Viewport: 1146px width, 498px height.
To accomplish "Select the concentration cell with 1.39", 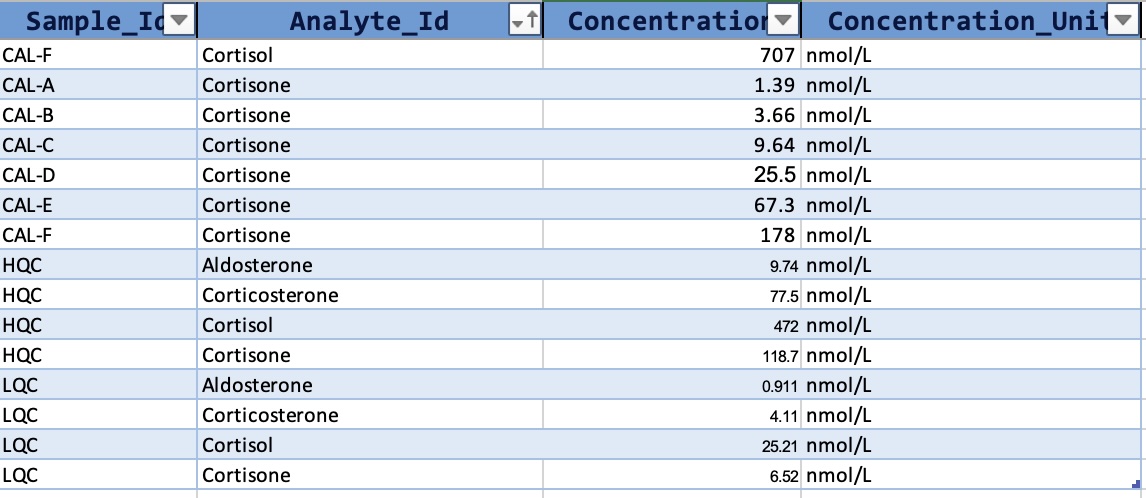I will tap(774, 85).
